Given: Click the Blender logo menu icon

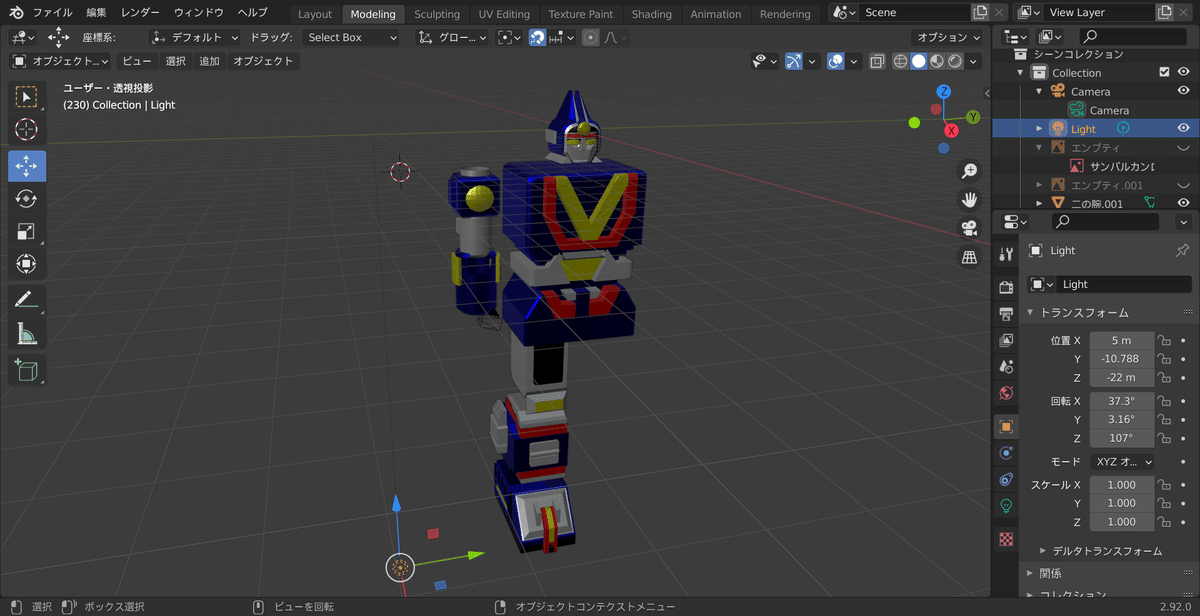Looking at the screenshot, I should [x=15, y=13].
